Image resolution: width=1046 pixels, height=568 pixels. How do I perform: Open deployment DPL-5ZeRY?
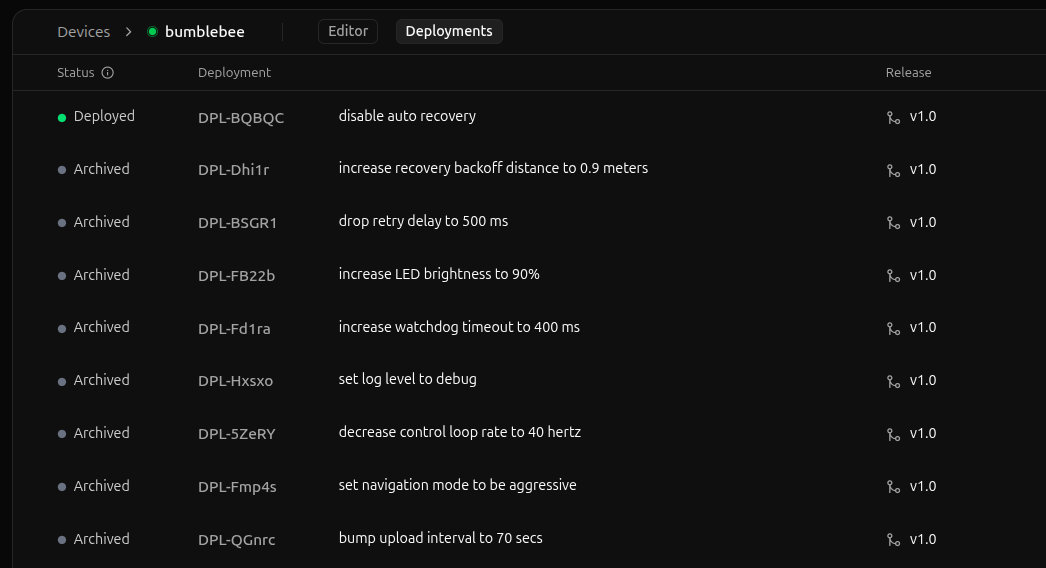(x=236, y=434)
